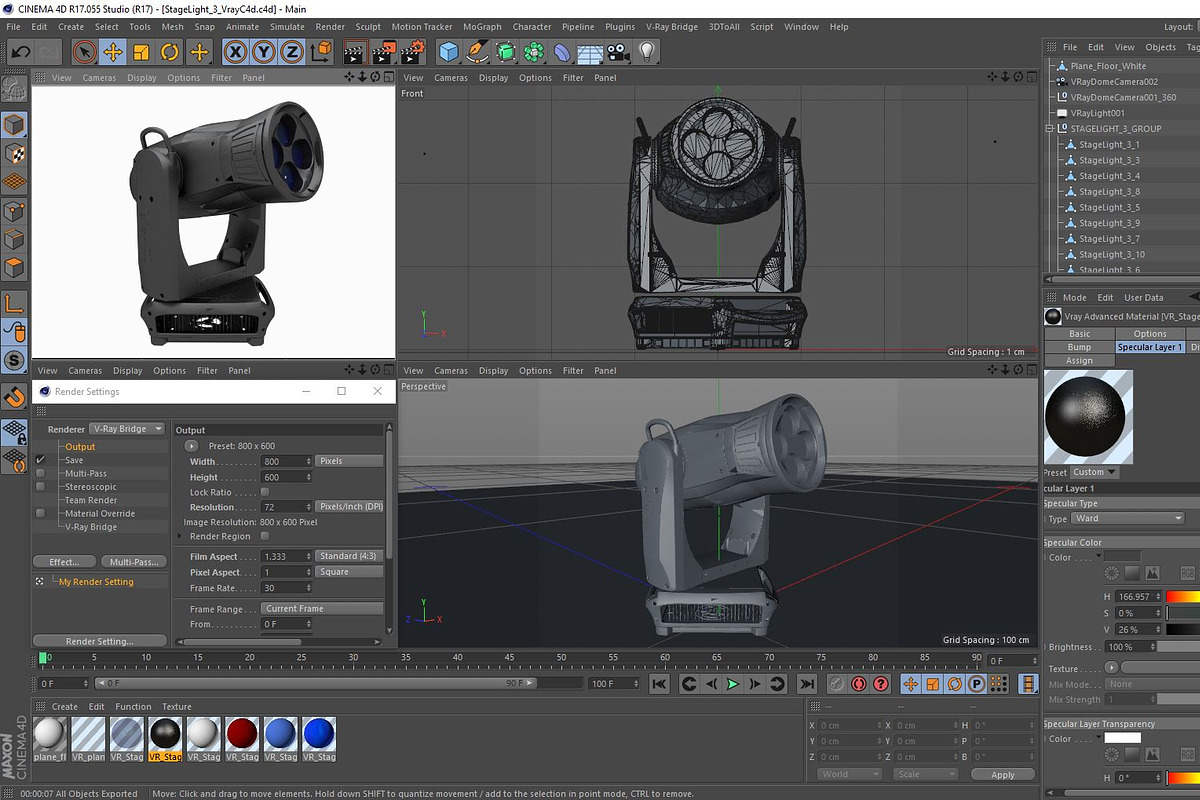
Task: Click the Effect... button
Action: click(65, 562)
